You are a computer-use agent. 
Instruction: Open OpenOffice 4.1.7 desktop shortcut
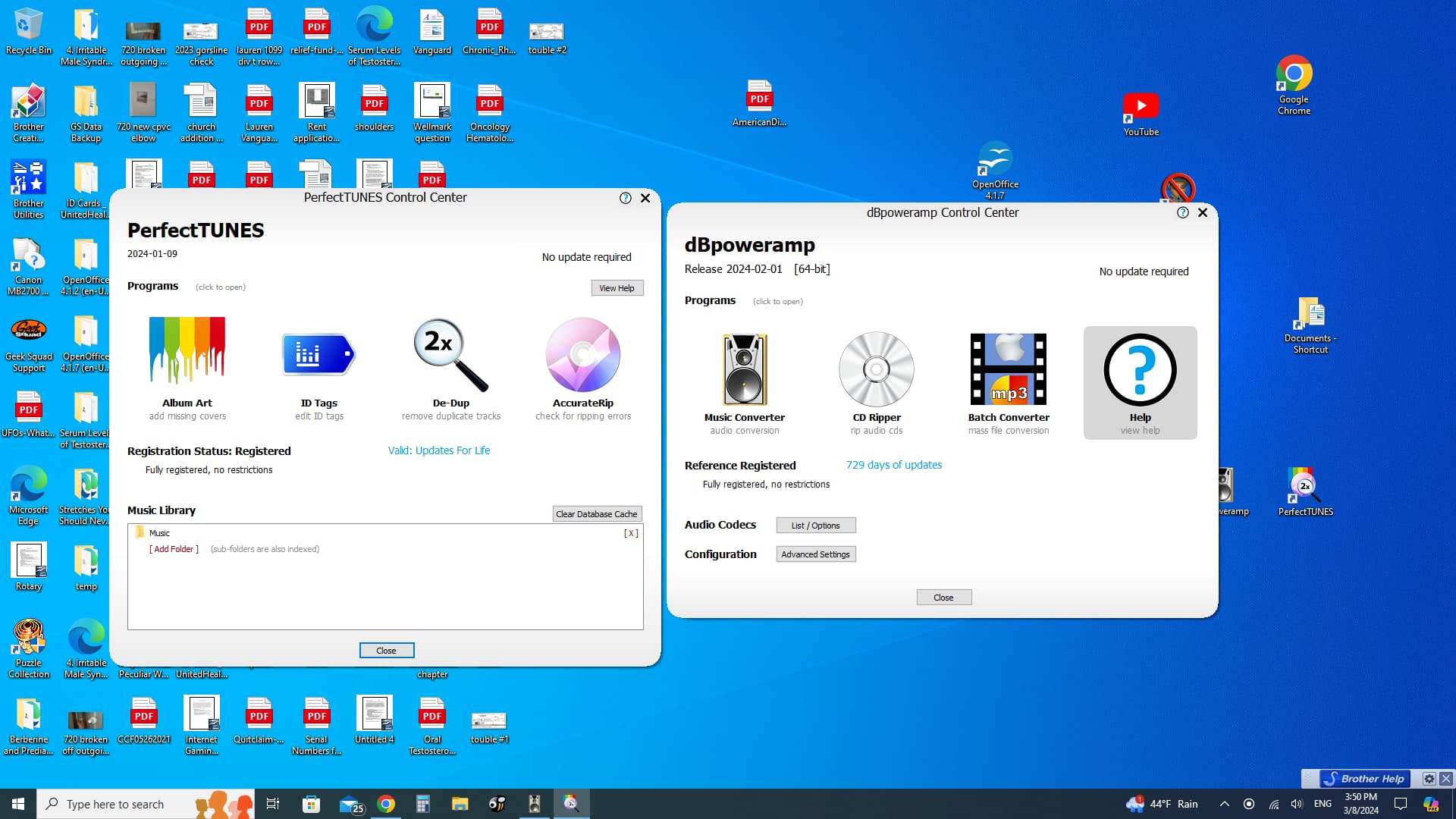tap(995, 171)
